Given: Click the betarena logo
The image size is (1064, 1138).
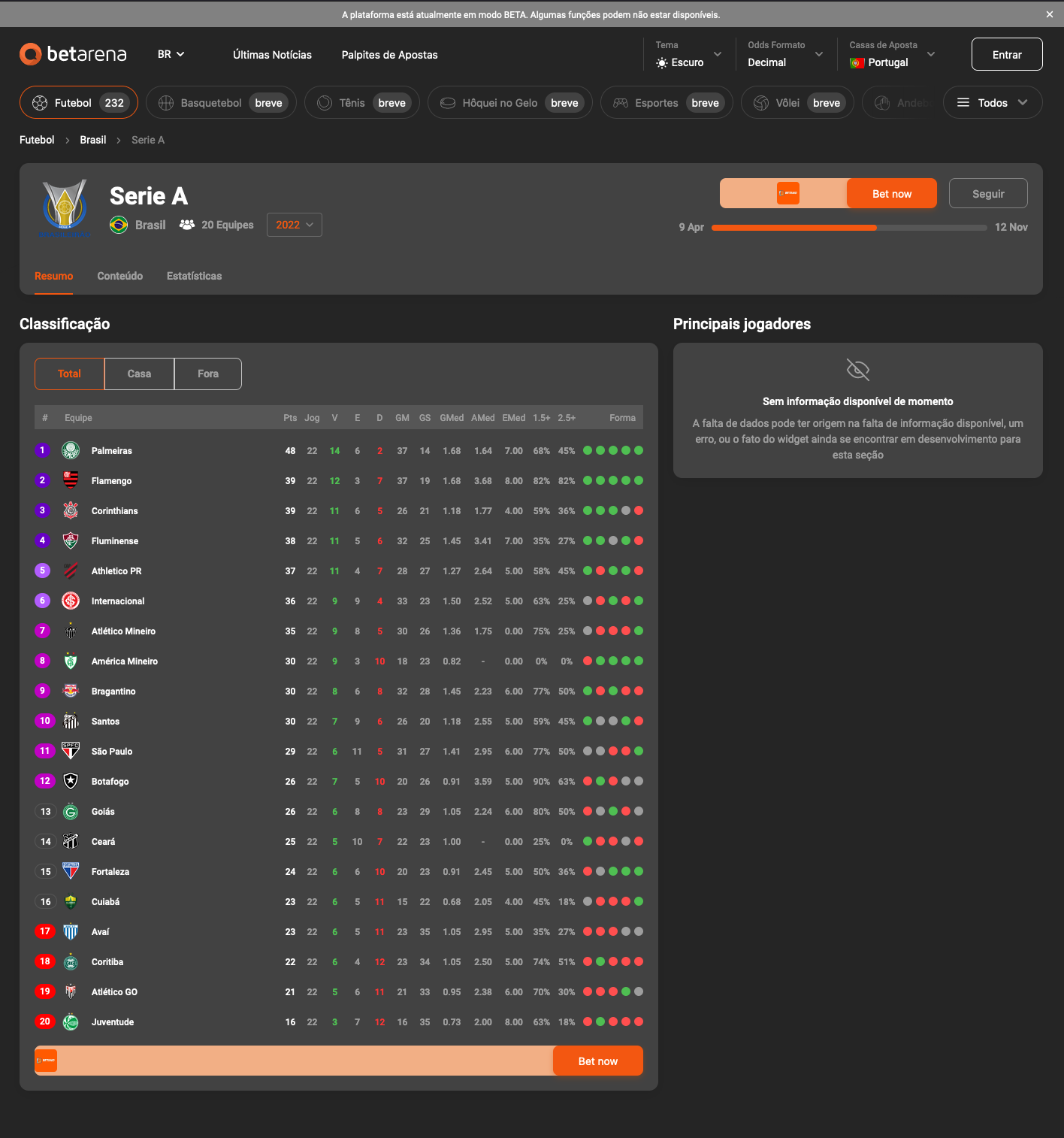Looking at the screenshot, I should 72,54.
